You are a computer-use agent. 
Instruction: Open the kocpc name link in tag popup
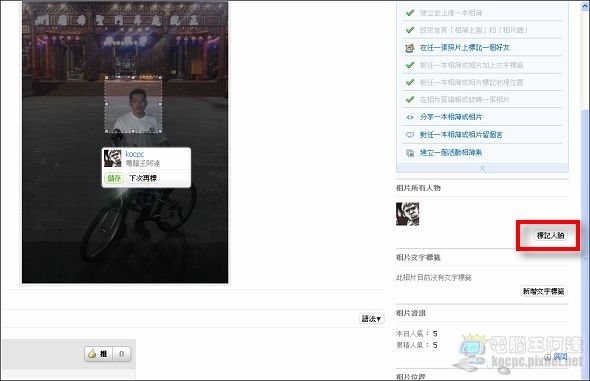[135, 154]
